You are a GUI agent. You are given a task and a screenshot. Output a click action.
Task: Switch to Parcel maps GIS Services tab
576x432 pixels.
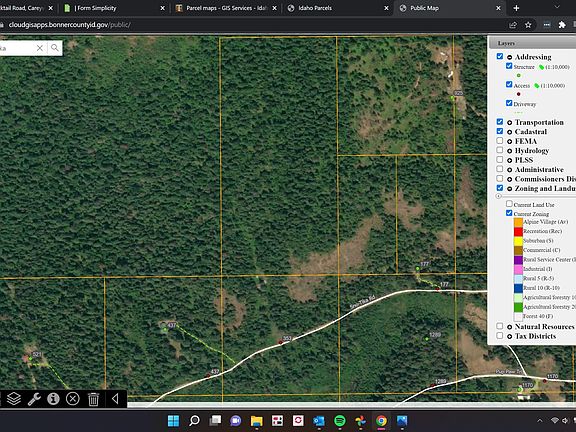point(226,8)
